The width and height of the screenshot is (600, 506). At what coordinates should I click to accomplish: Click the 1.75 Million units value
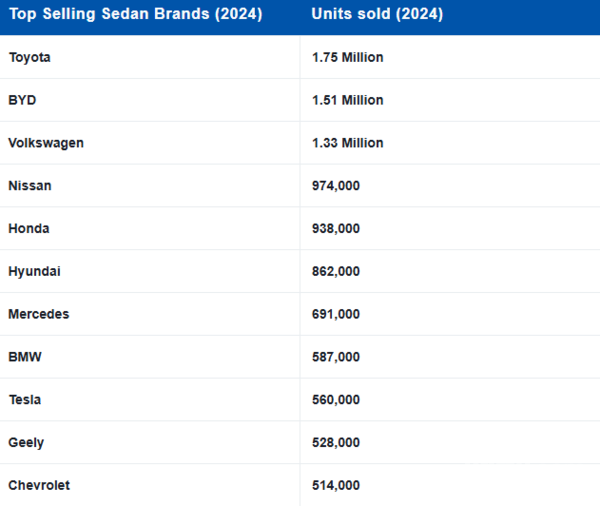[x=347, y=58]
